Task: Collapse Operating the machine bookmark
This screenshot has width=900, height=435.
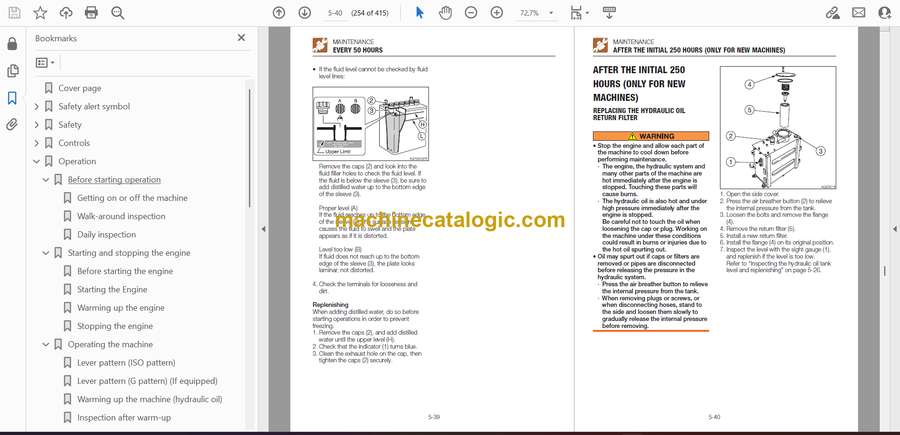Action: (x=46, y=344)
